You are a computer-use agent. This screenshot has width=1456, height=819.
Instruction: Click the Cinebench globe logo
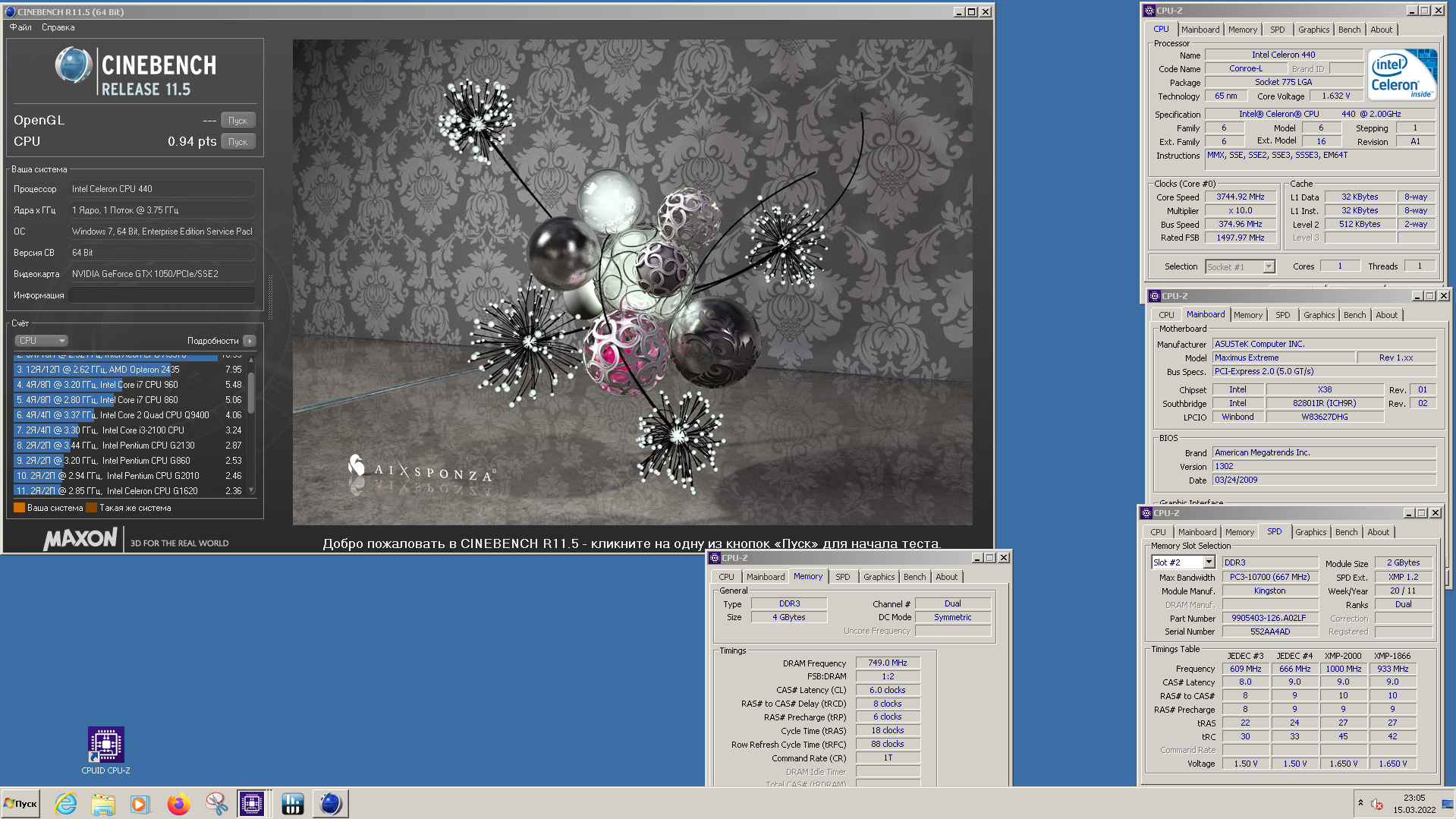point(74,65)
